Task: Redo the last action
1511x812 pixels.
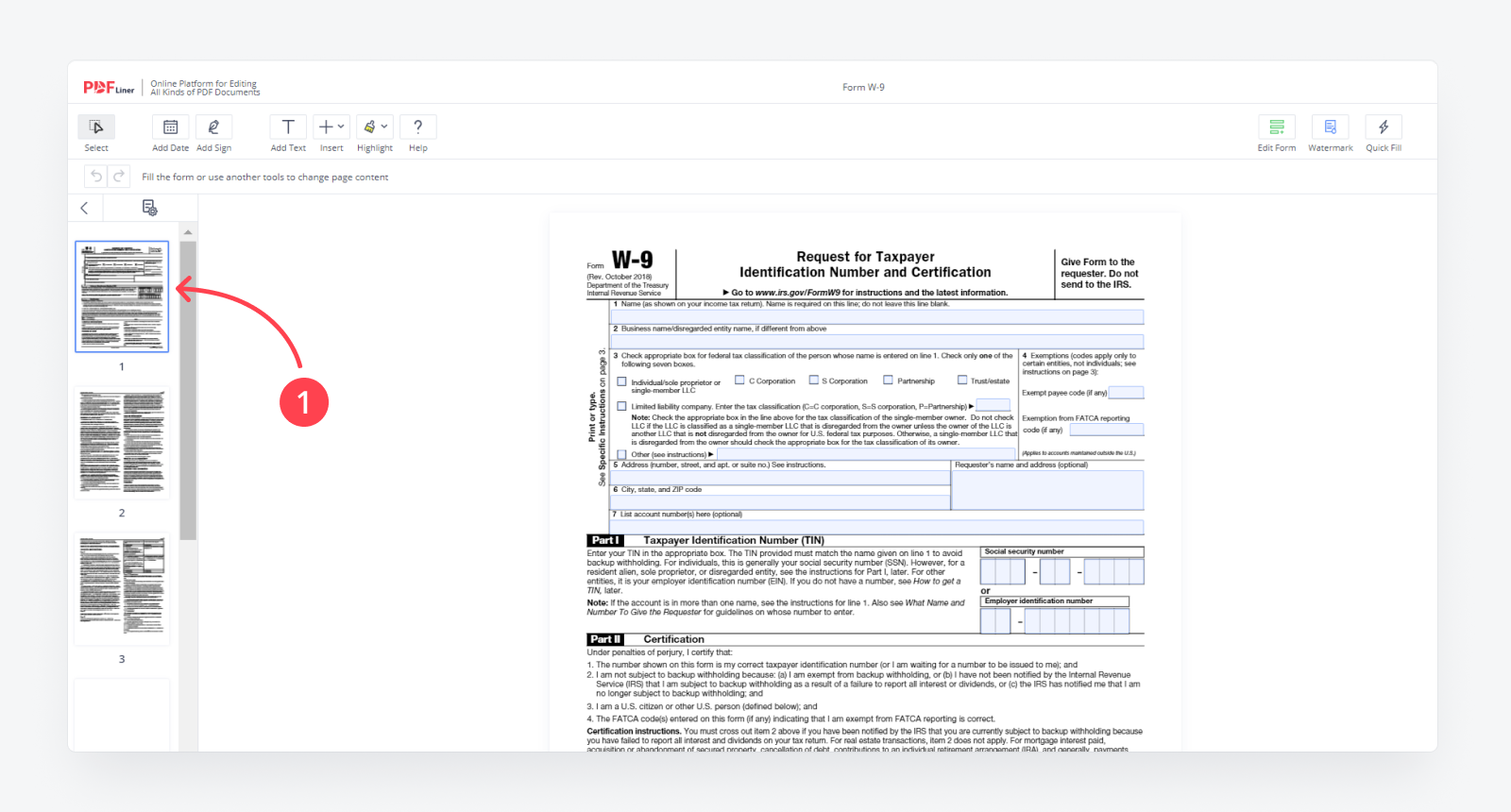Action: point(119,177)
